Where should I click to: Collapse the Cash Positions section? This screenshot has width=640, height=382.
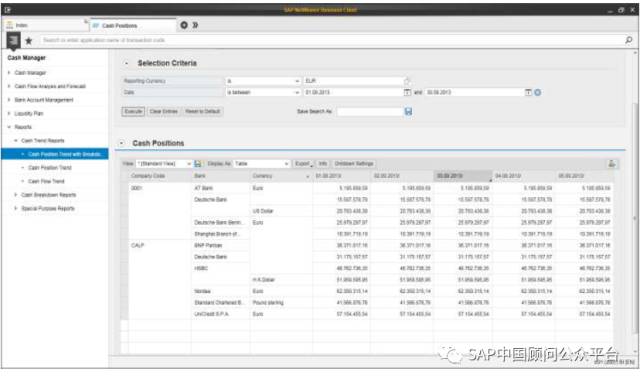point(121,143)
